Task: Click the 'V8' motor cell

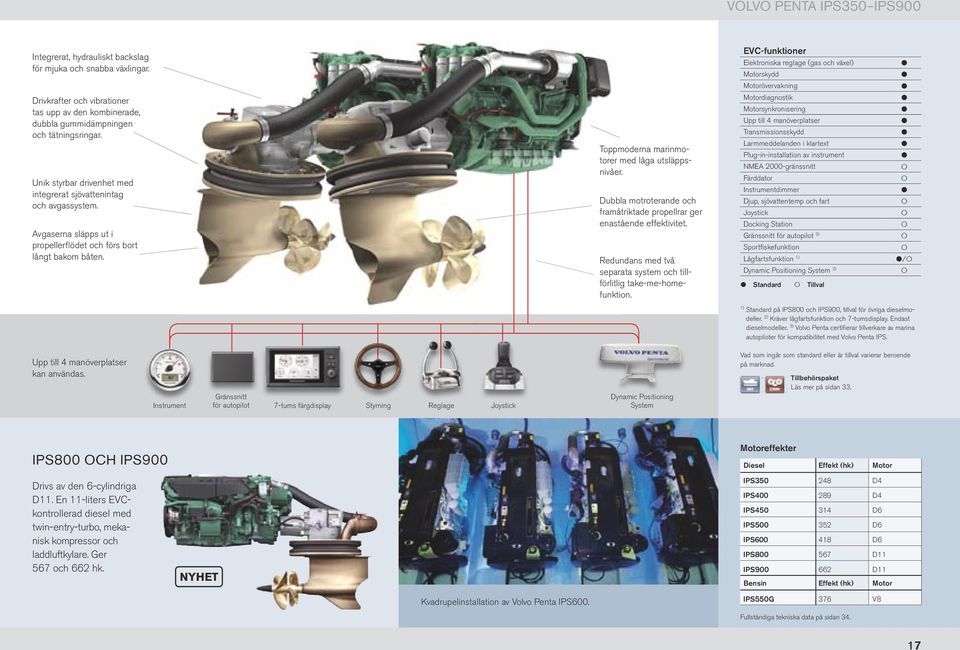Action: (877, 599)
